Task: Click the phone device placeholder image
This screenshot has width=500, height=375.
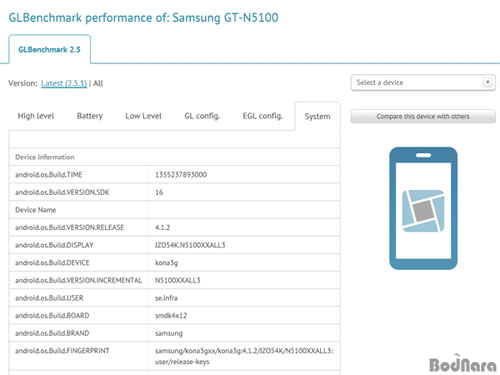Action: tap(423, 208)
